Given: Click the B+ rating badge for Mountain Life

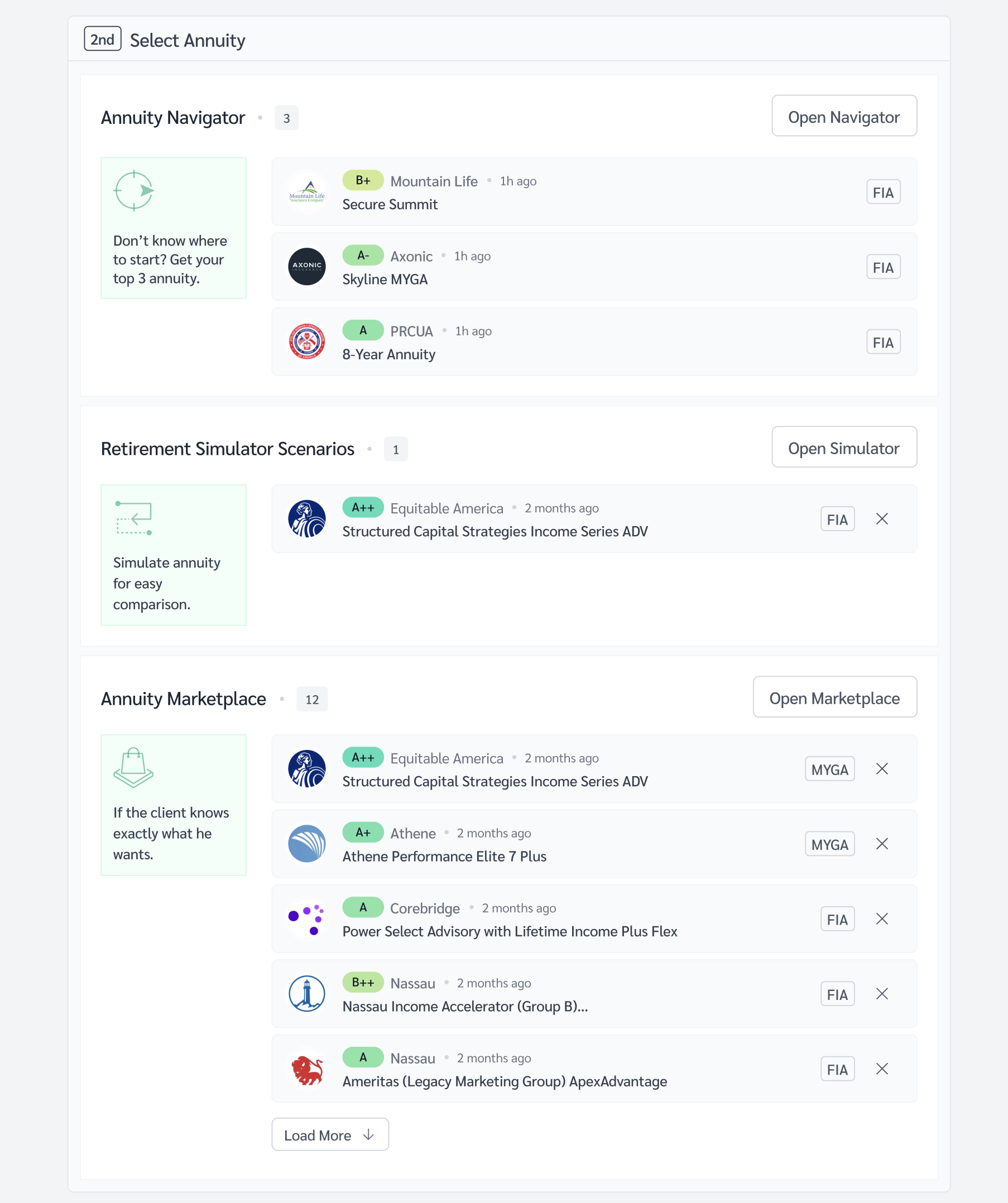Looking at the screenshot, I should [363, 180].
